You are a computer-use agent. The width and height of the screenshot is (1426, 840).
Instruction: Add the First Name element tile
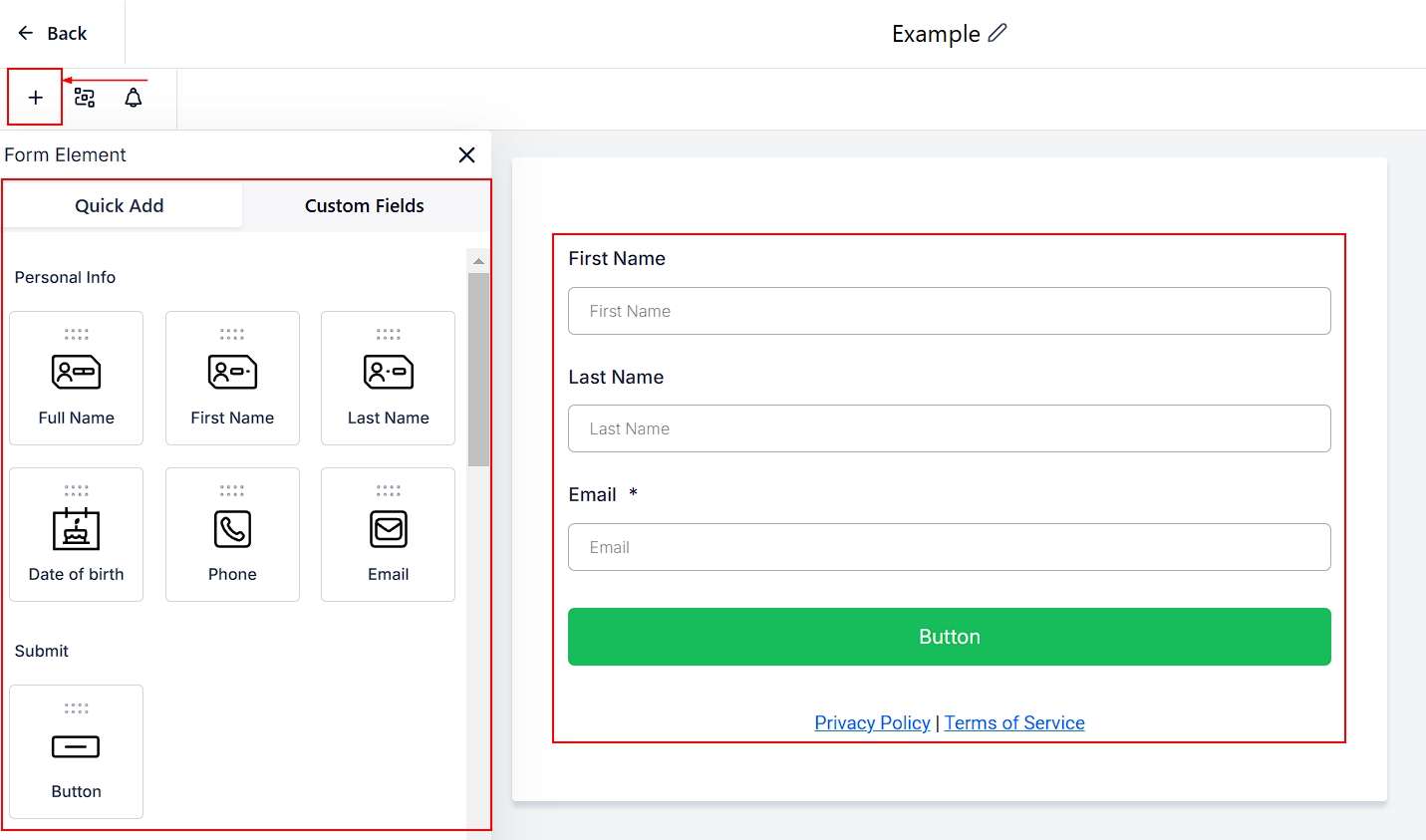232,378
